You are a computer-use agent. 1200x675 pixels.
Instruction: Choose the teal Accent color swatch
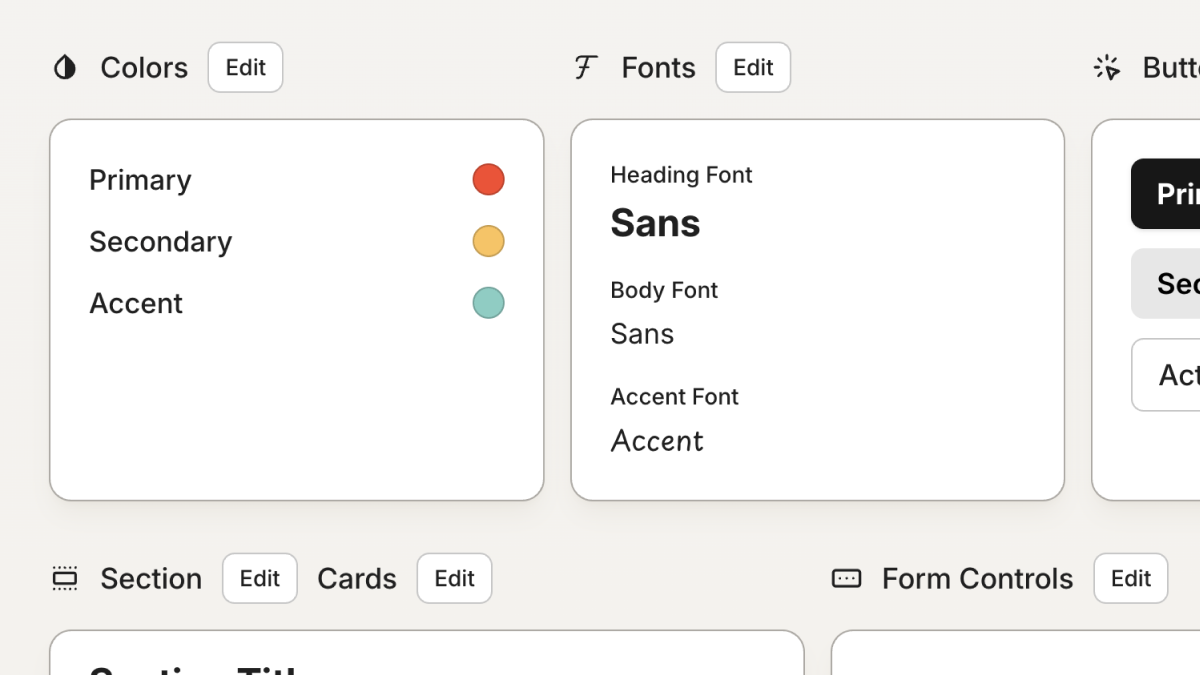coord(488,303)
